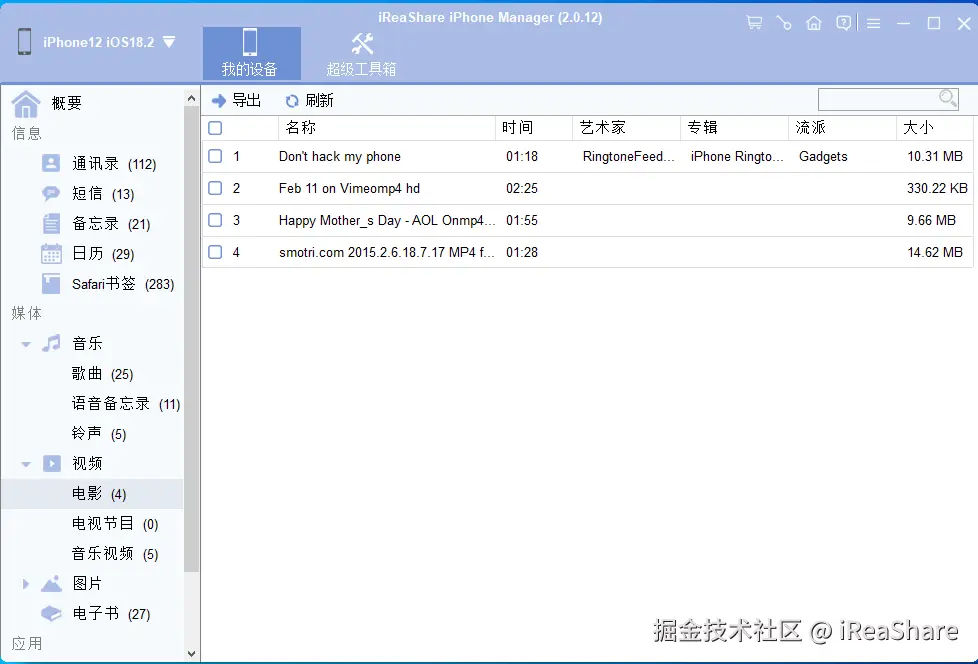978x664 pixels.
Task: Open 日历 (29) calendar list
Action: coord(103,253)
